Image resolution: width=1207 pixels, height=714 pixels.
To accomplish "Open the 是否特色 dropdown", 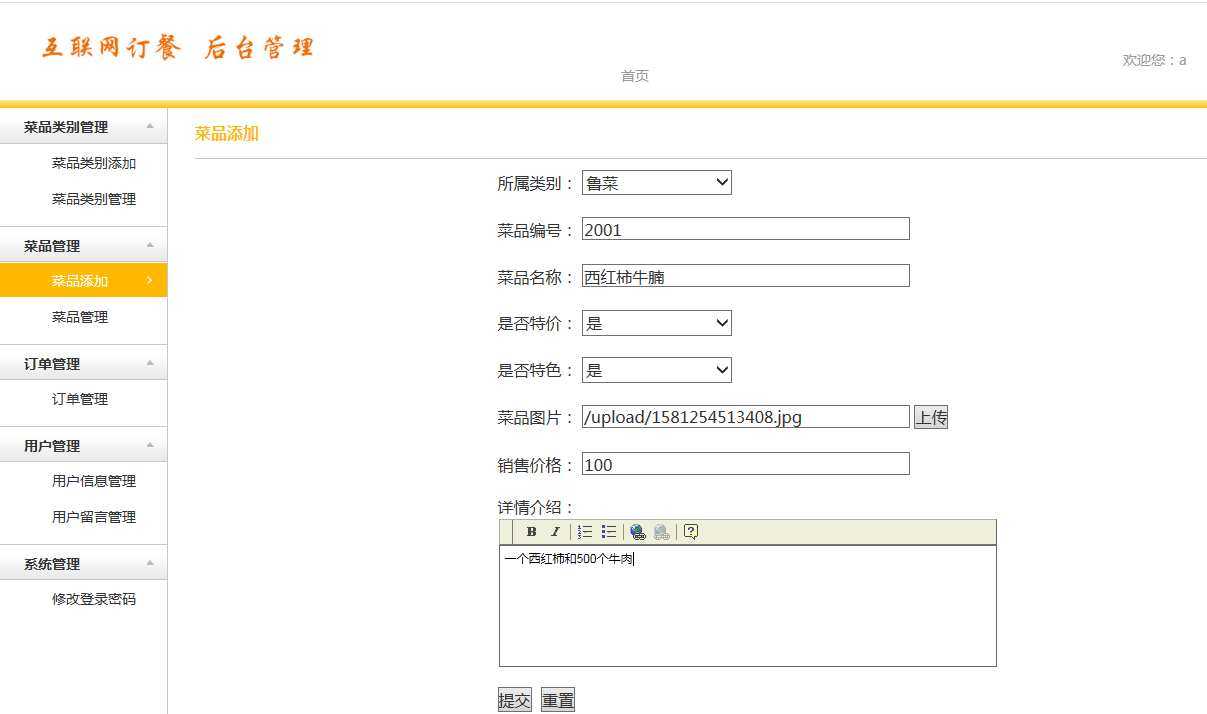I will click(x=657, y=370).
